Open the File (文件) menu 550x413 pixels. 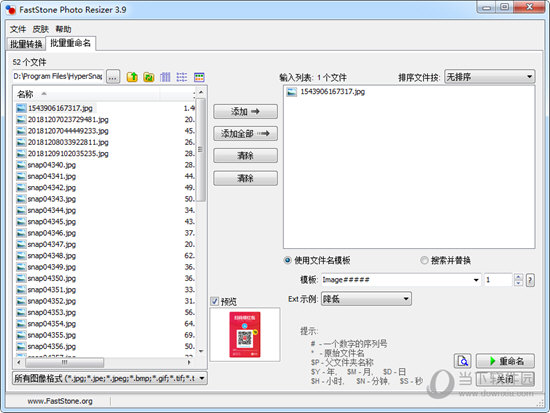pyautogui.click(x=18, y=29)
